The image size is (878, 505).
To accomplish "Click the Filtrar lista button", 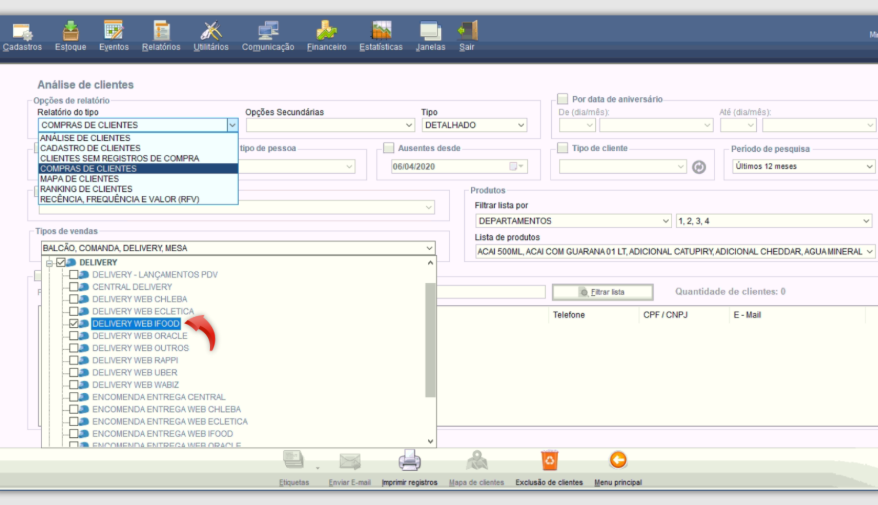I will click(x=603, y=292).
